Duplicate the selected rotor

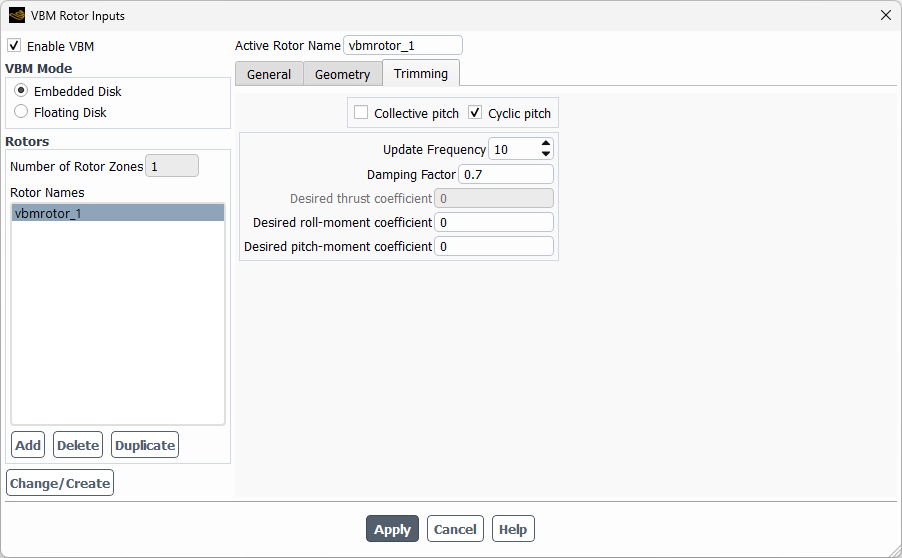coord(145,445)
